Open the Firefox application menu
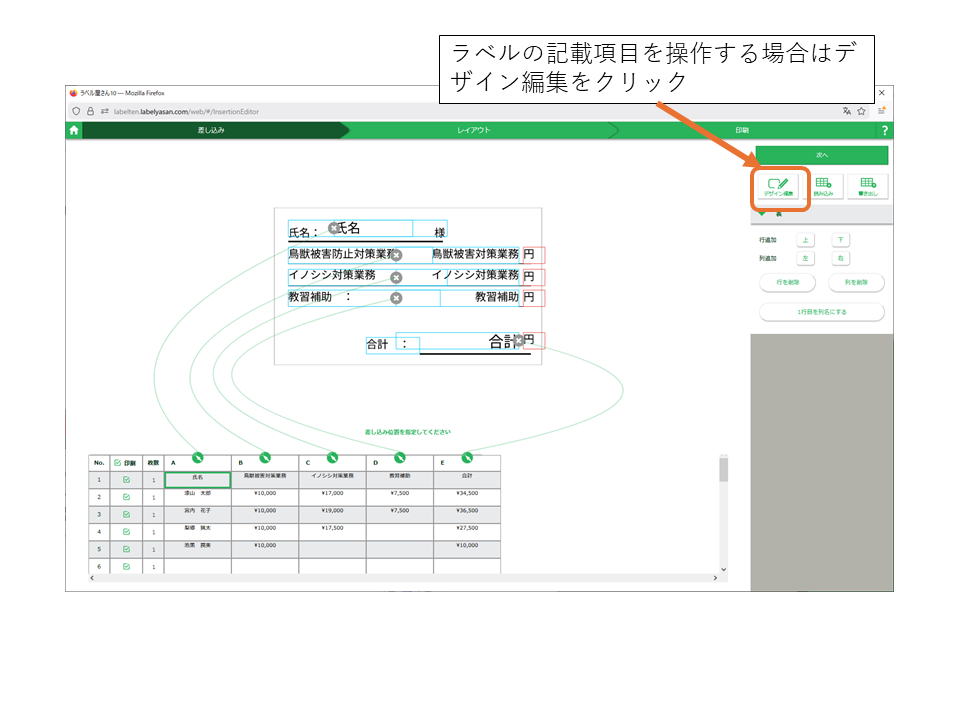The image size is (960, 720). (882, 111)
